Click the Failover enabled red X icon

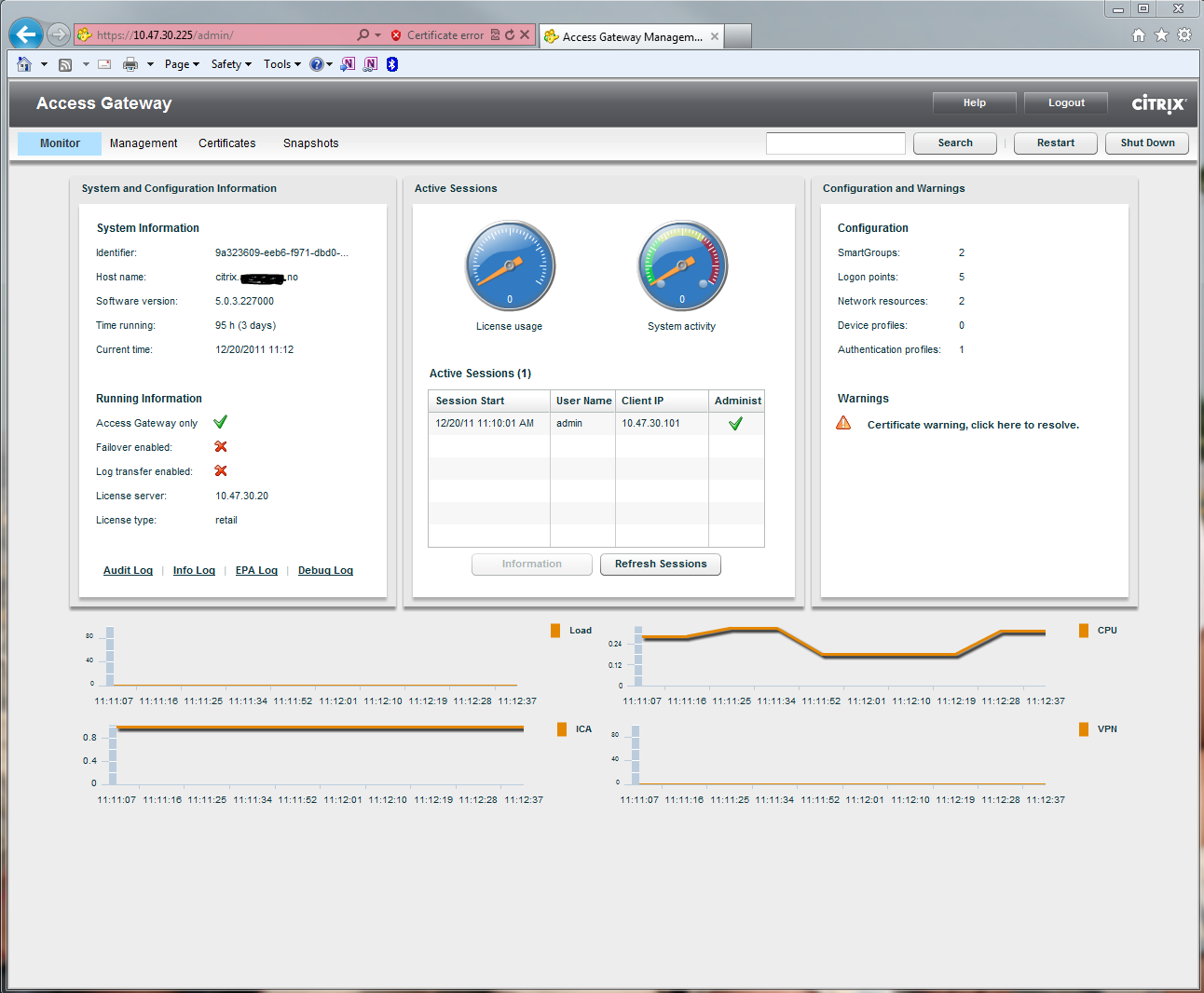pyautogui.click(x=221, y=447)
